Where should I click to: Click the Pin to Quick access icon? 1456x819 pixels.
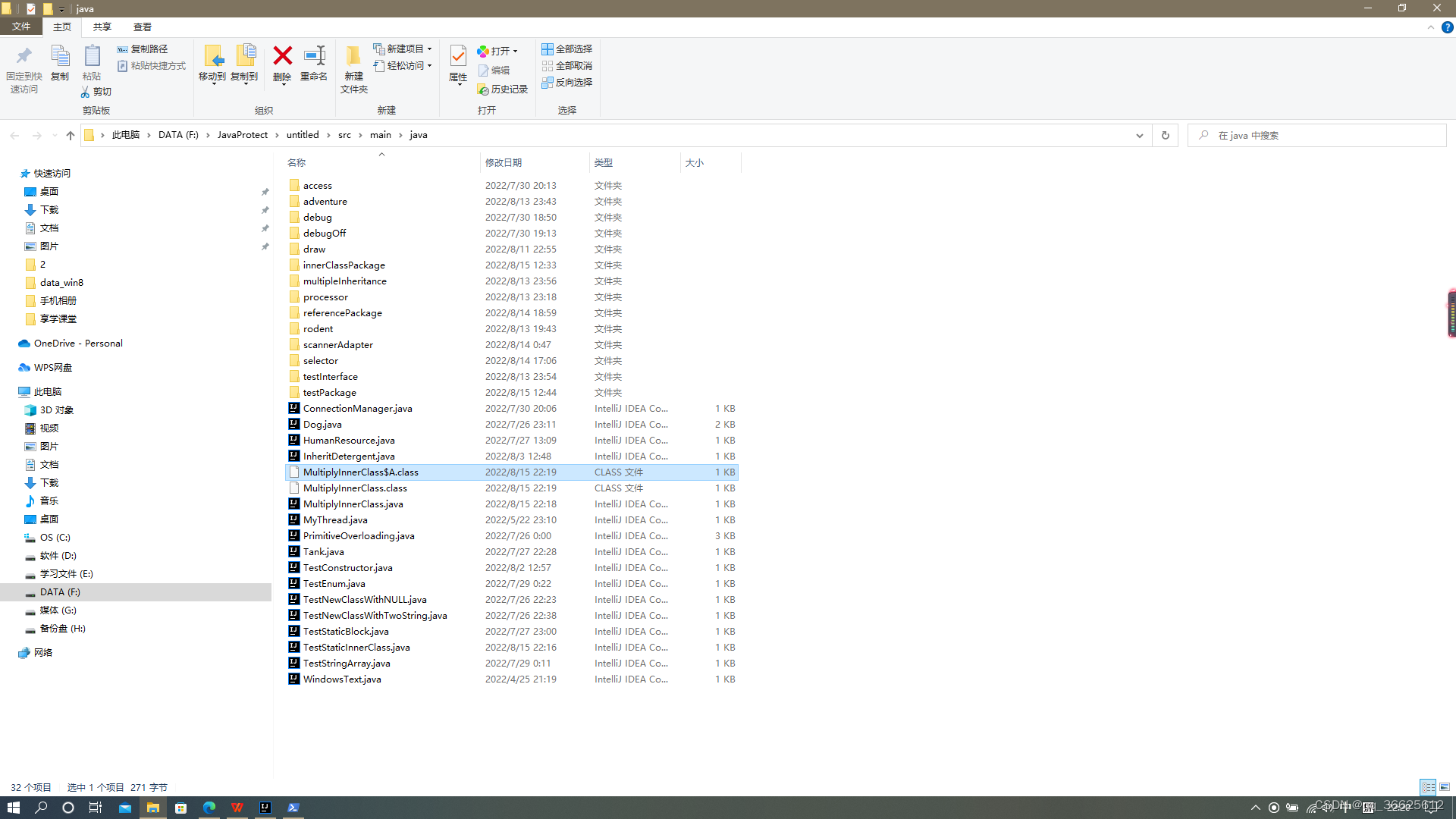pyautogui.click(x=24, y=56)
